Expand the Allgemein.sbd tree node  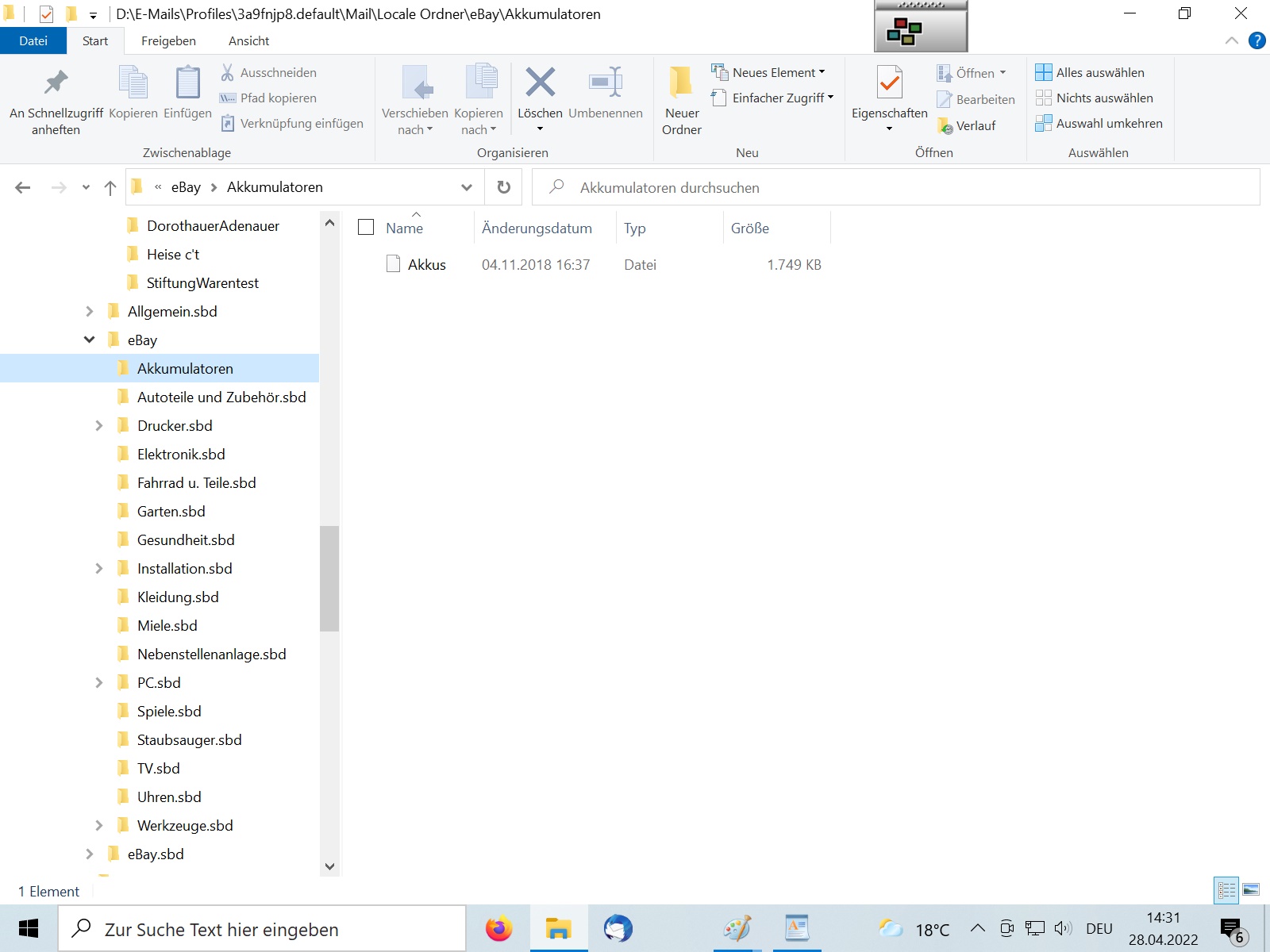[90, 311]
